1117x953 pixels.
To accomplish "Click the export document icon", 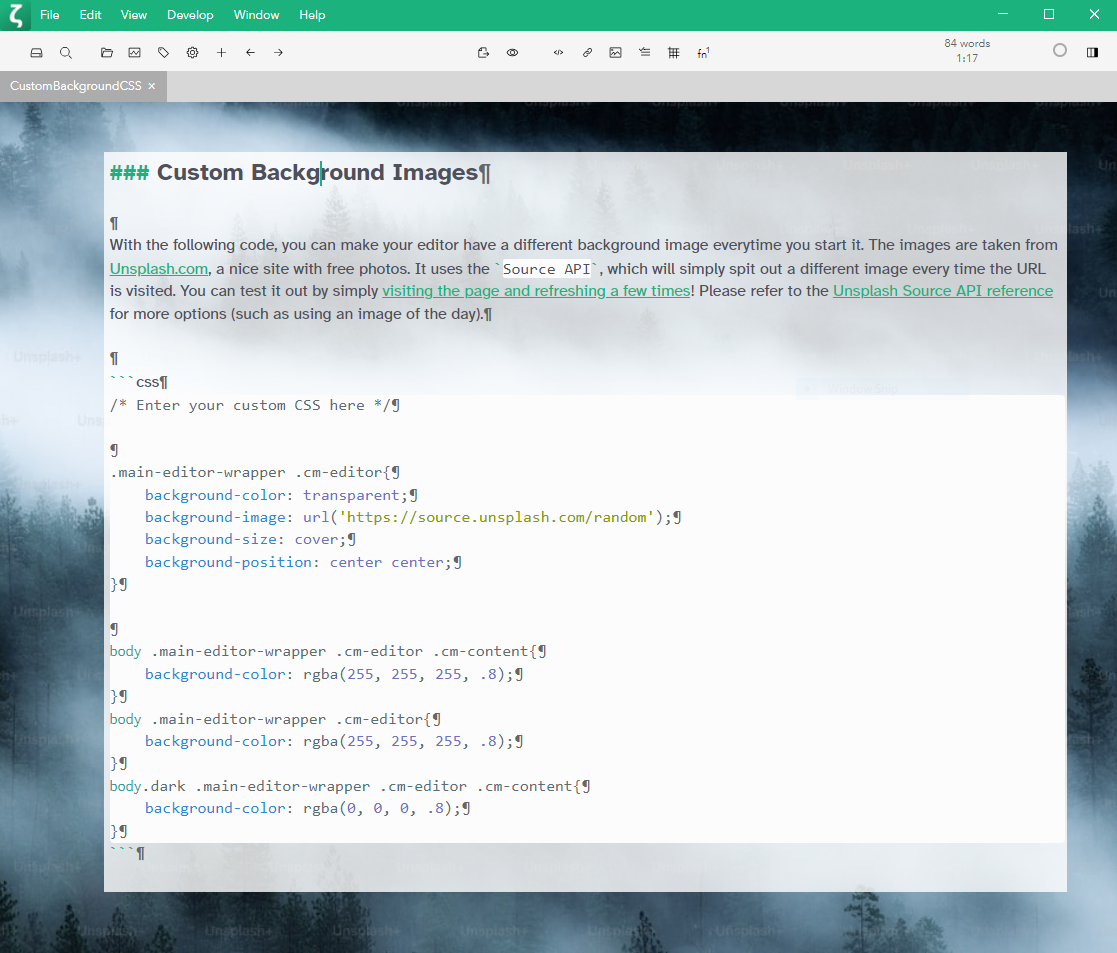I will click(483, 53).
